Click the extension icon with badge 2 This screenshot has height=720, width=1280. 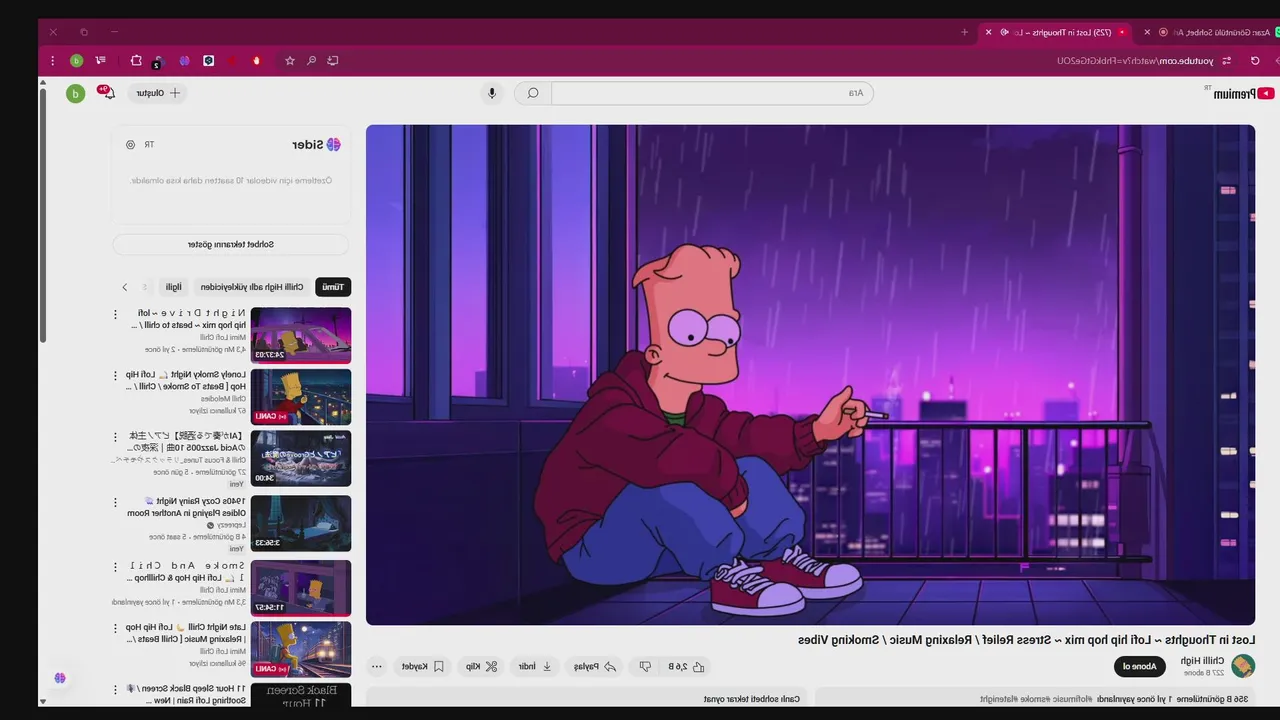point(157,61)
